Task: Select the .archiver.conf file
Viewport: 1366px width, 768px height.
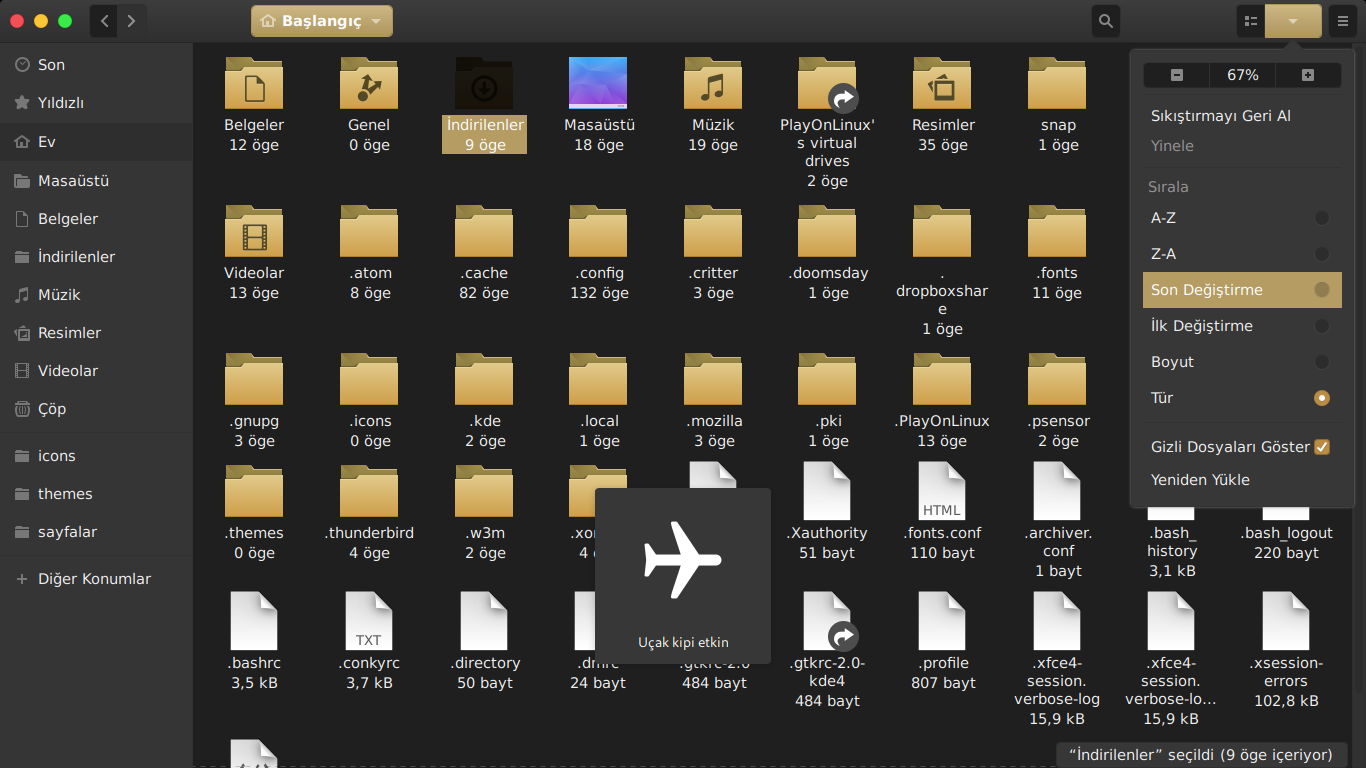Action: 1057,491
